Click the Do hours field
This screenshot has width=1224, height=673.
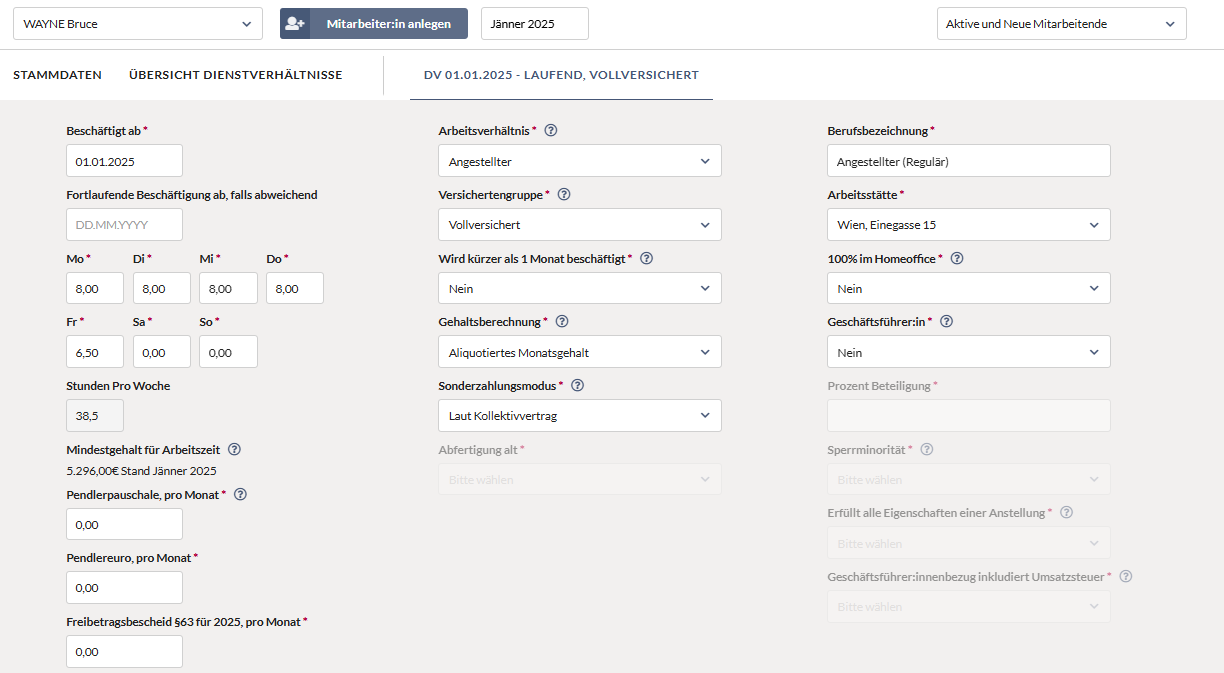[x=295, y=288]
